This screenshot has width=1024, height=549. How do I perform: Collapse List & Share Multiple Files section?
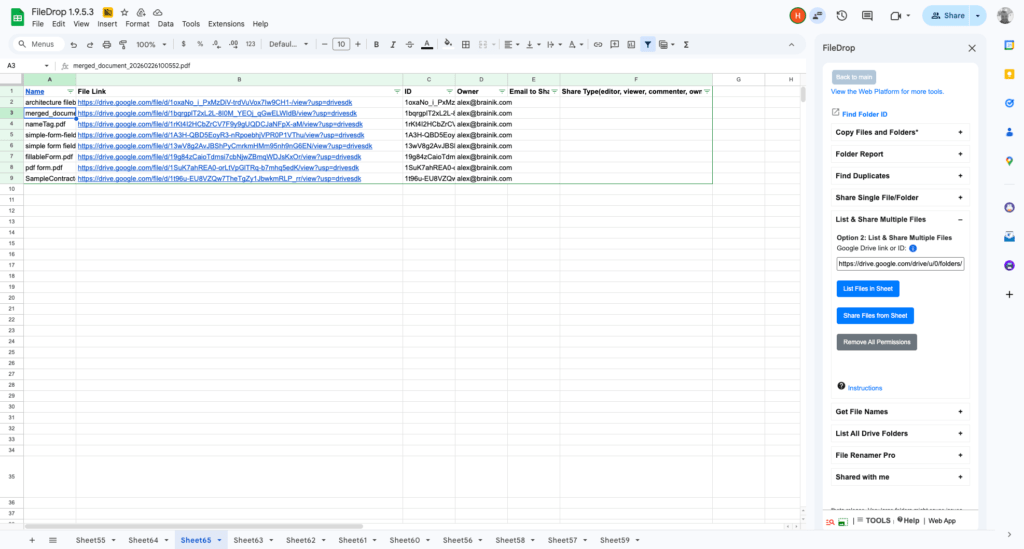[899, 219]
